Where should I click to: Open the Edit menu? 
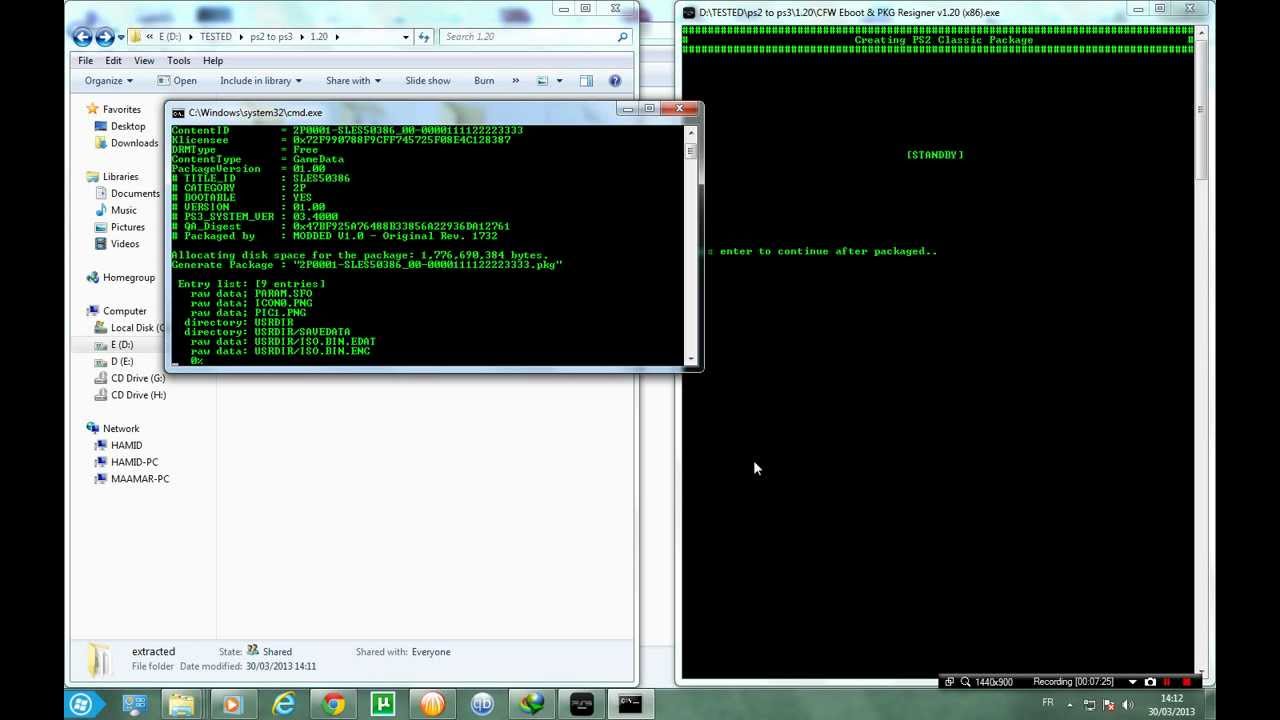114,61
